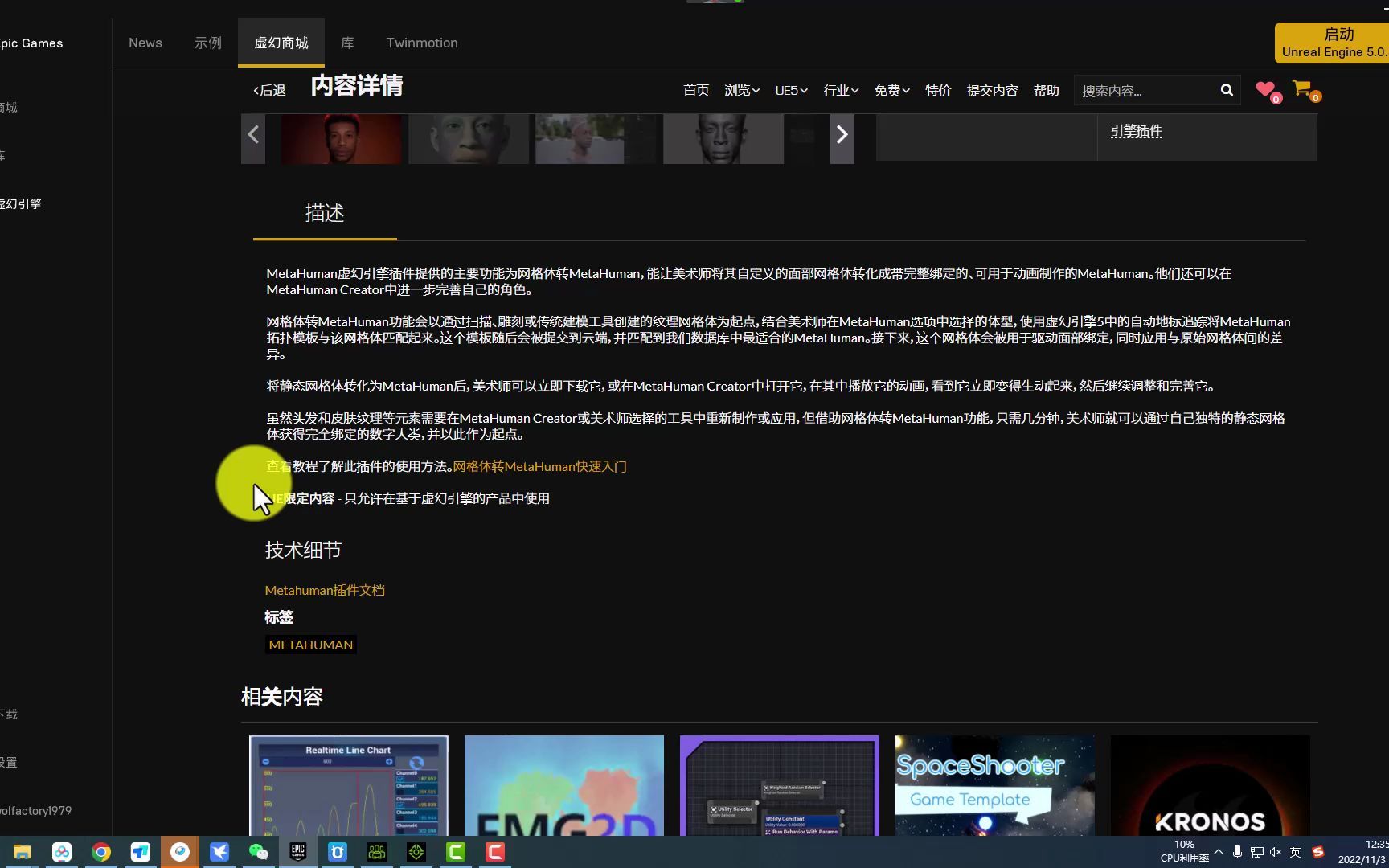Select the 描述 tab
This screenshot has height=868, width=1389.
[x=325, y=213]
